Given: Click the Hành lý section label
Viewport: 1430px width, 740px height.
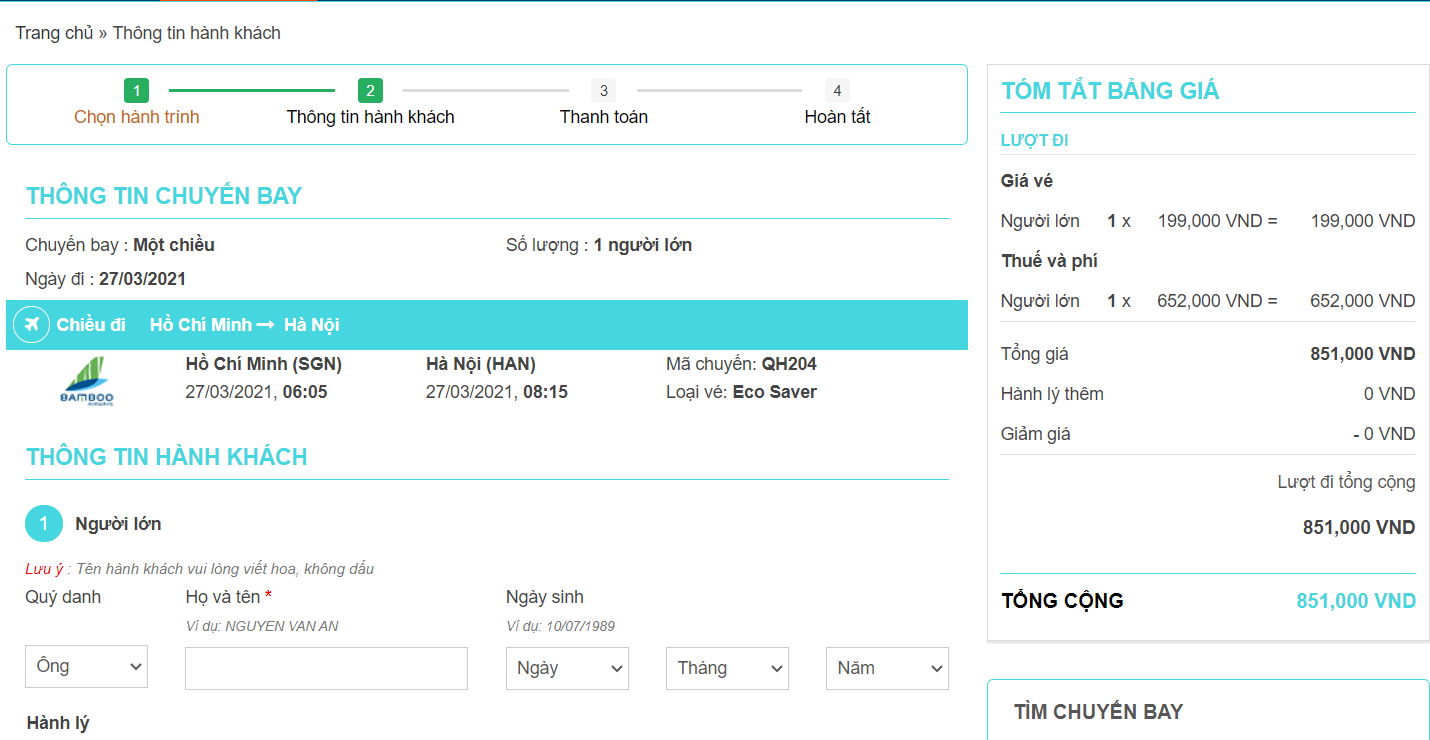Looking at the screenshot, I should (58, 723).
